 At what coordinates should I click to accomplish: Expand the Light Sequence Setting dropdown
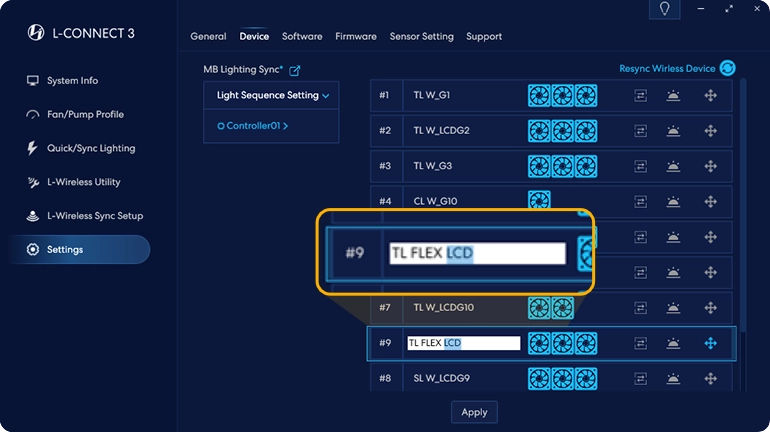coord(271,95)
